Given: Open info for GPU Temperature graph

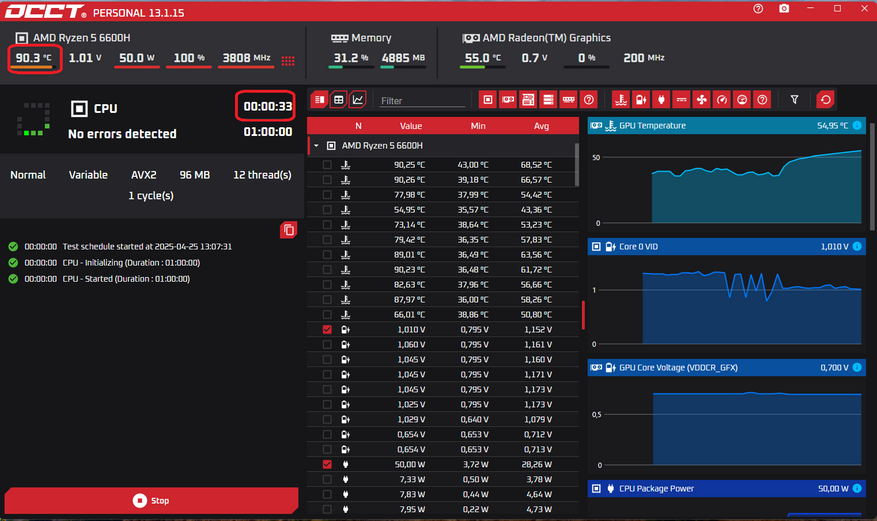Looking at the screenshot, I should click(x=857, y=125).
